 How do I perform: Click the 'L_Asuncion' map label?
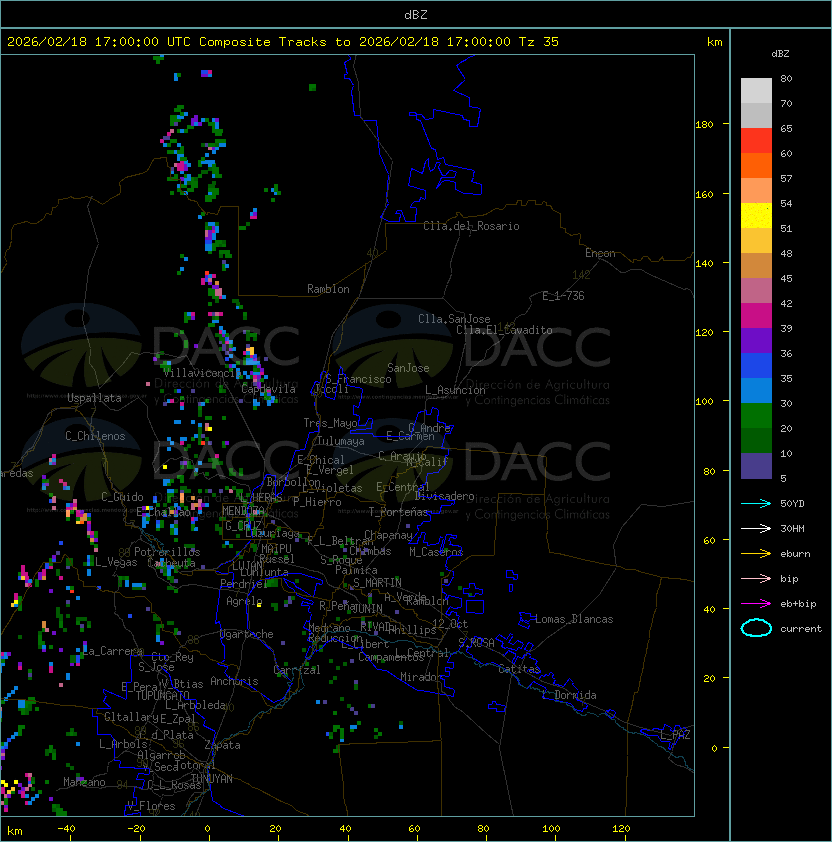[x=455, y=390]
